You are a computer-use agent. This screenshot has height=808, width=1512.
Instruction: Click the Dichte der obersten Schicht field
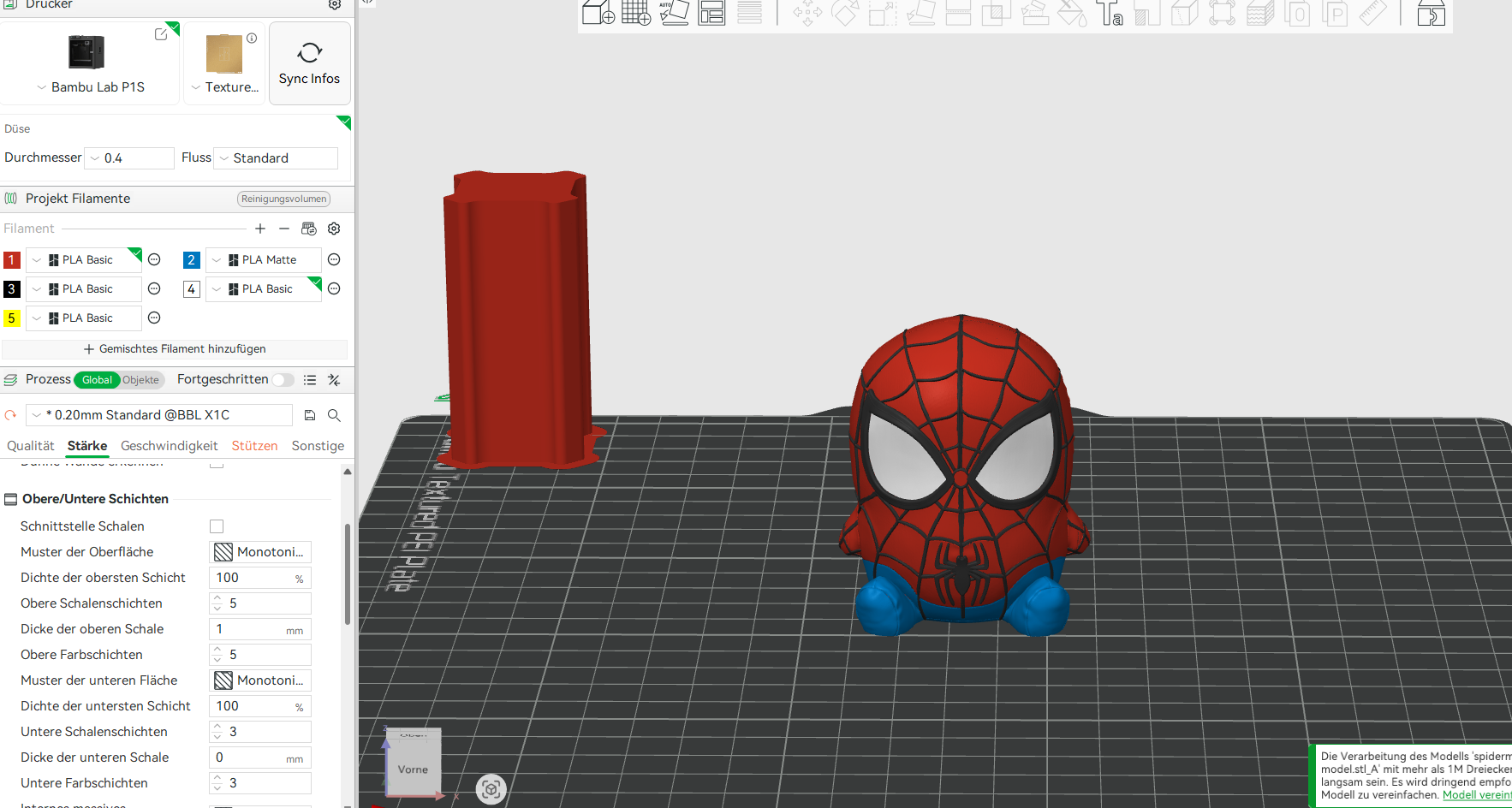coord(260,578)
